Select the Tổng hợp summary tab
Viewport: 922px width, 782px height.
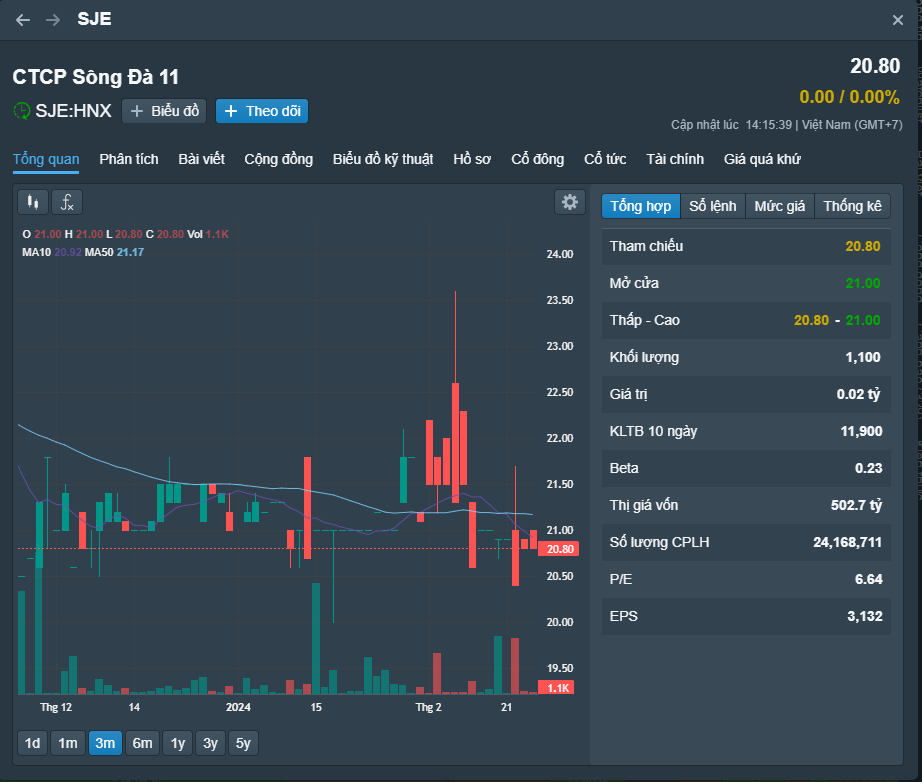pos(640,206)
